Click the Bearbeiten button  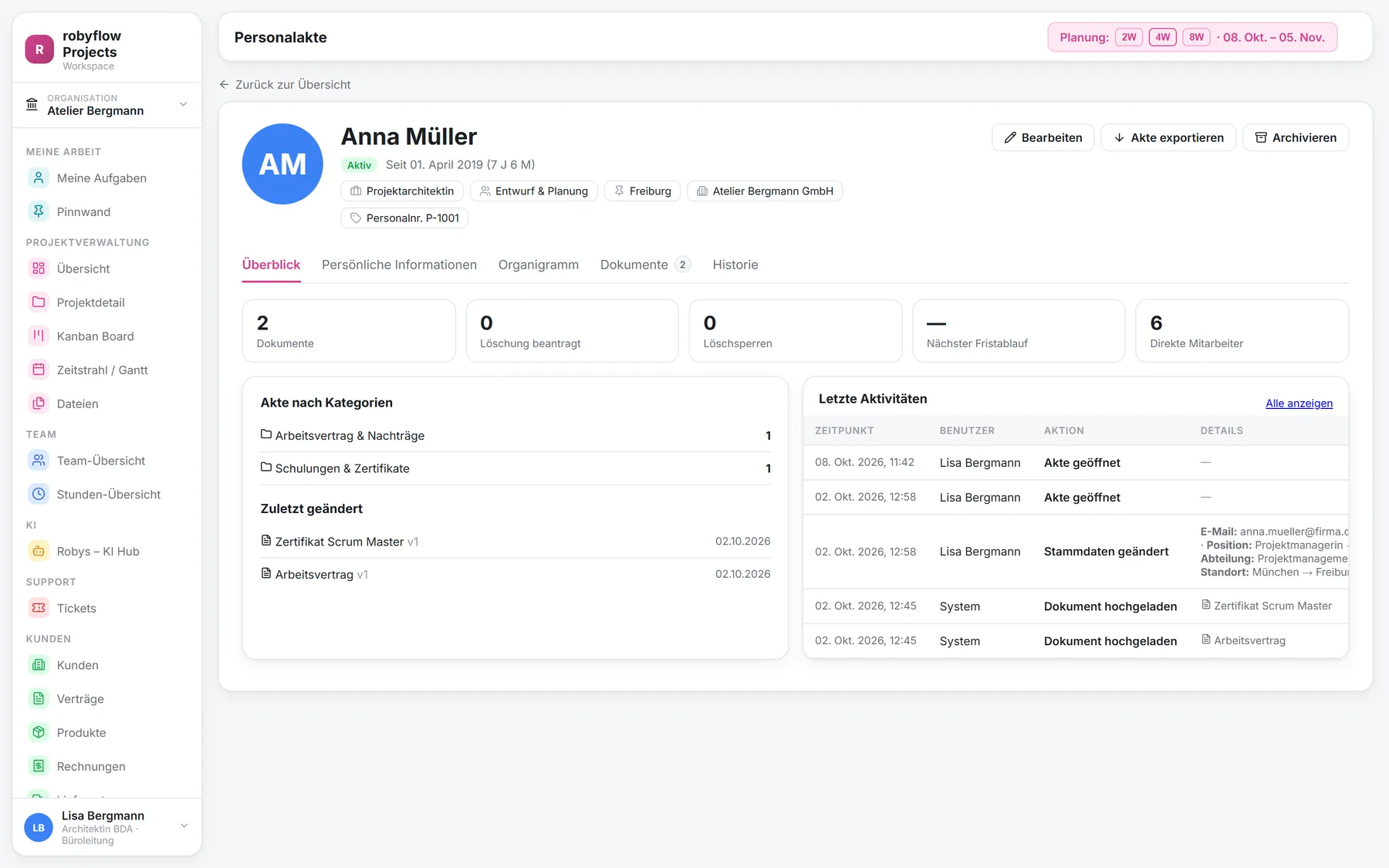click(x=1043, y=137)
